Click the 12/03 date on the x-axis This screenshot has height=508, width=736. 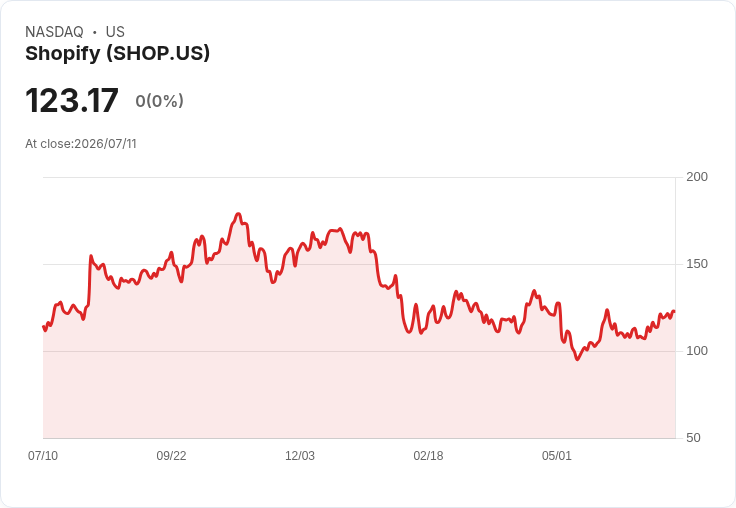(x=300, y=455)
